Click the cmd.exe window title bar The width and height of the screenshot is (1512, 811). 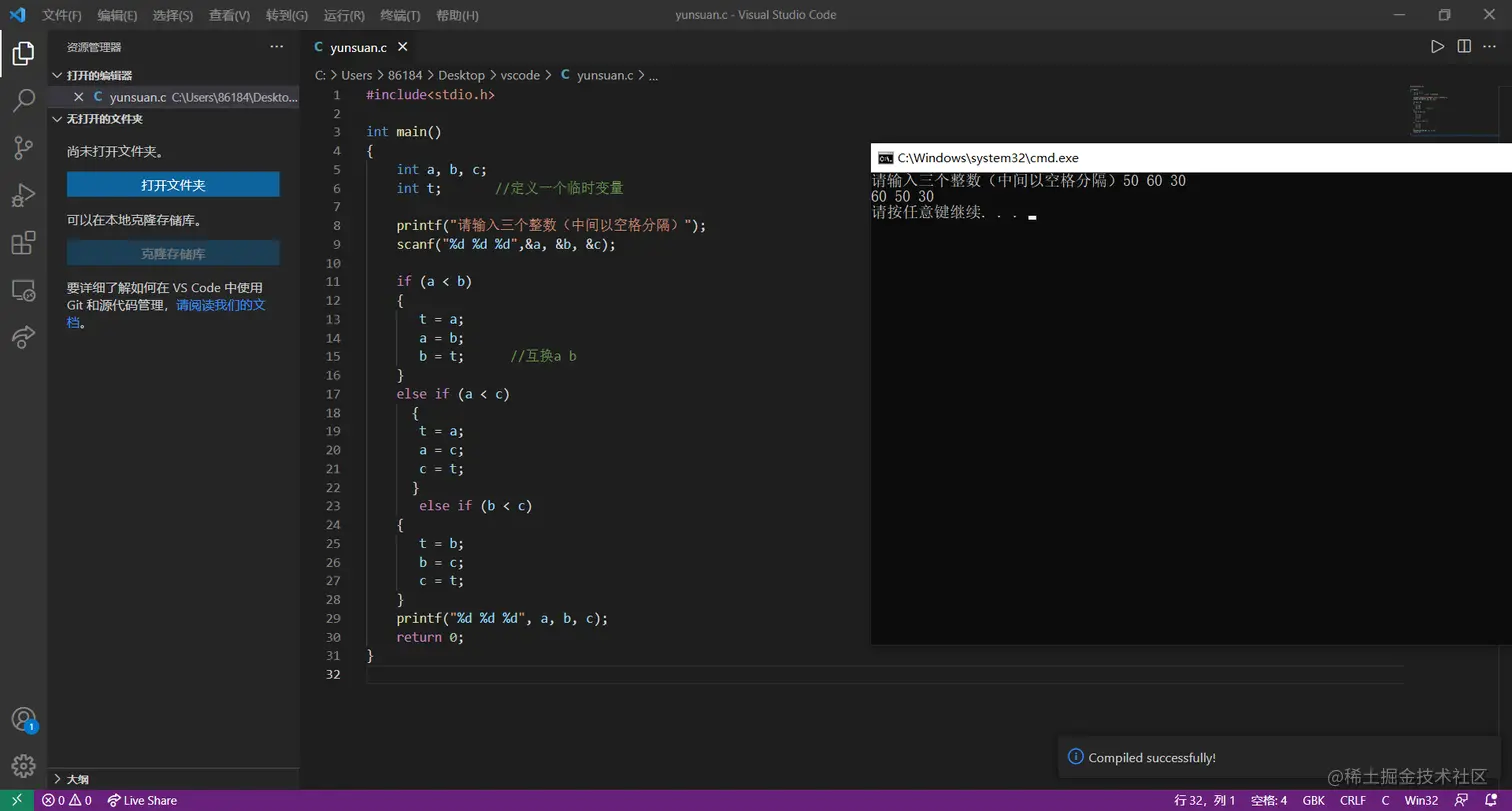click(x=1191, y=158)
